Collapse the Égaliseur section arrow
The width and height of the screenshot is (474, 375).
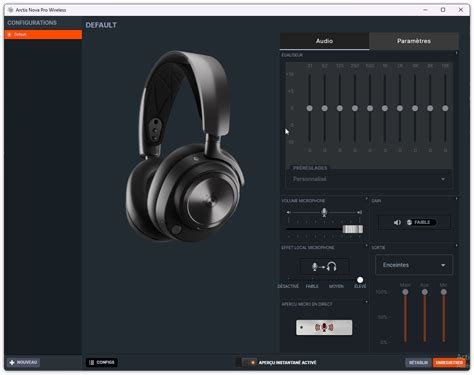point(456,53)
